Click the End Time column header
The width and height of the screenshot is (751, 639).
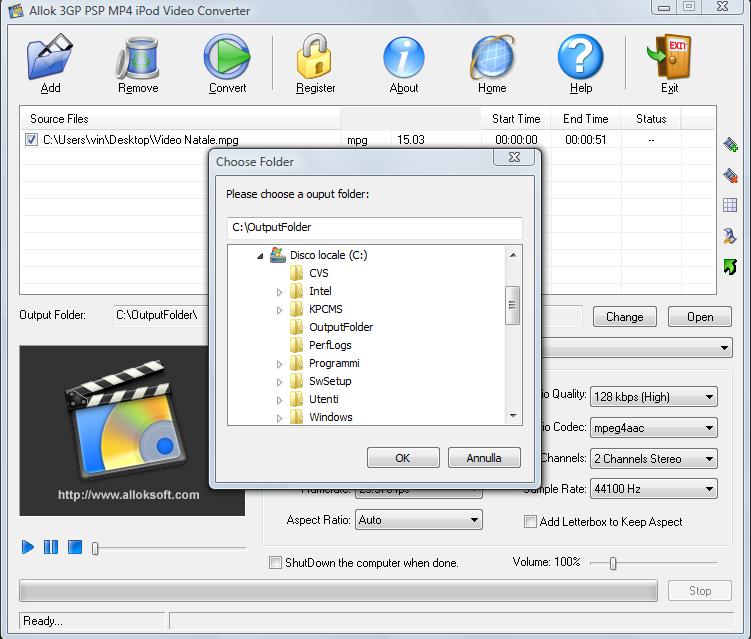click(x=585, y=118)
